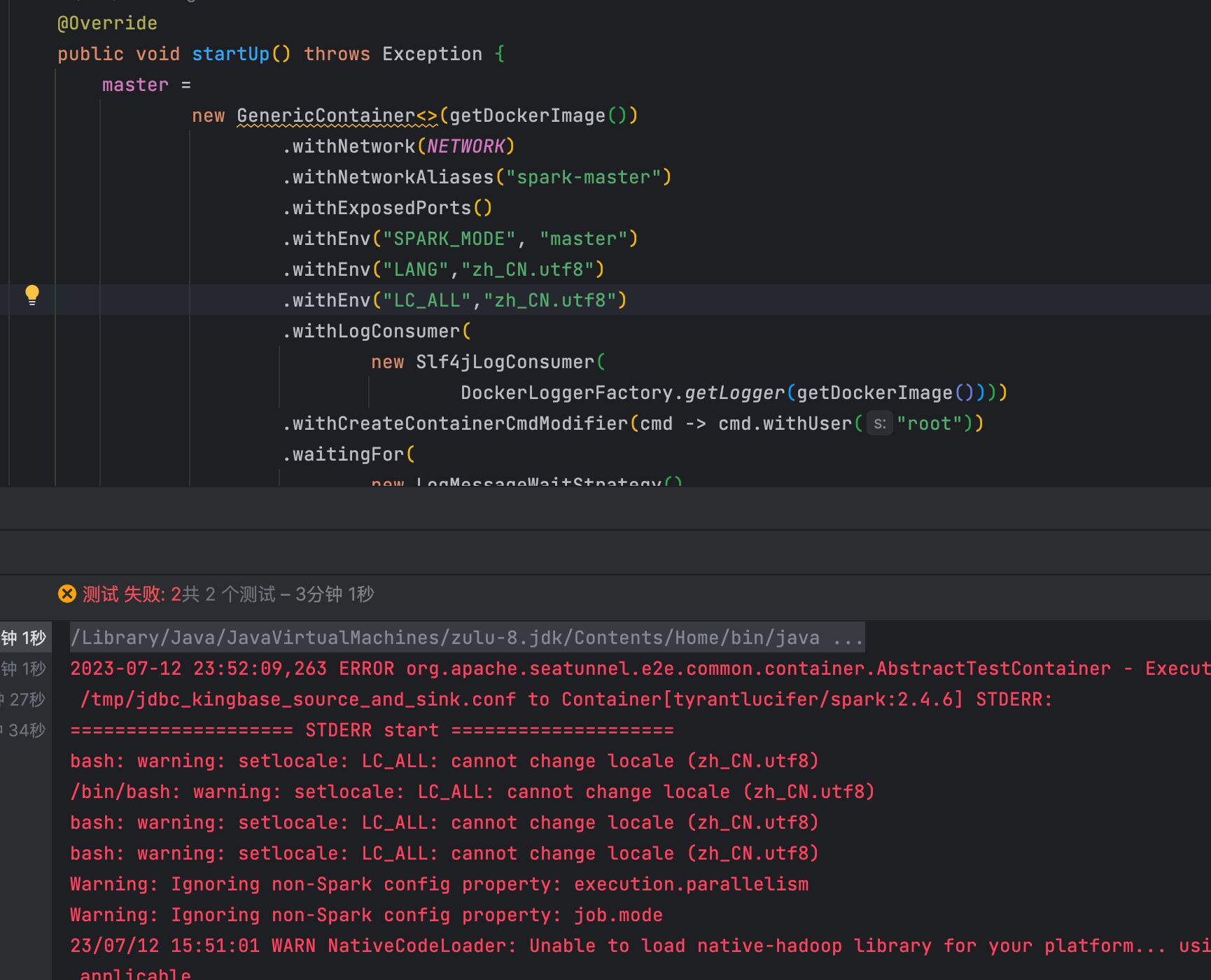Click the "LC_ALL" env string in code

click(427, 300)
